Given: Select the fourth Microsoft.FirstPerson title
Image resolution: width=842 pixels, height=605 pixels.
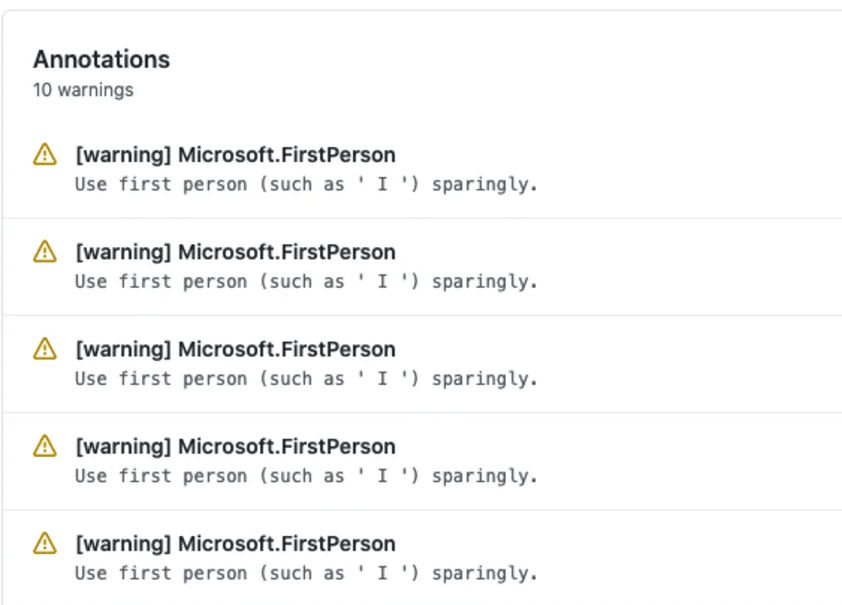Looking at the screenshot, I should [x=235, y=446].
